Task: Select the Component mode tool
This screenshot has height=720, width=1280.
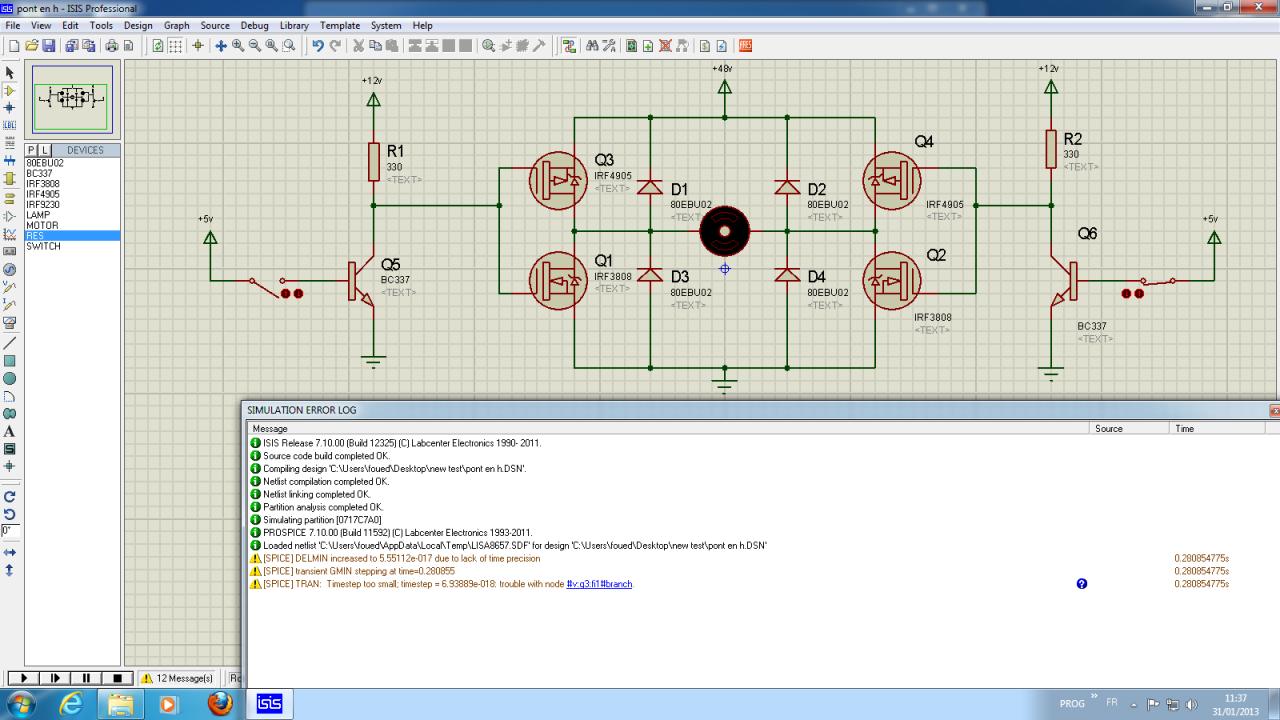Action: 10,90
